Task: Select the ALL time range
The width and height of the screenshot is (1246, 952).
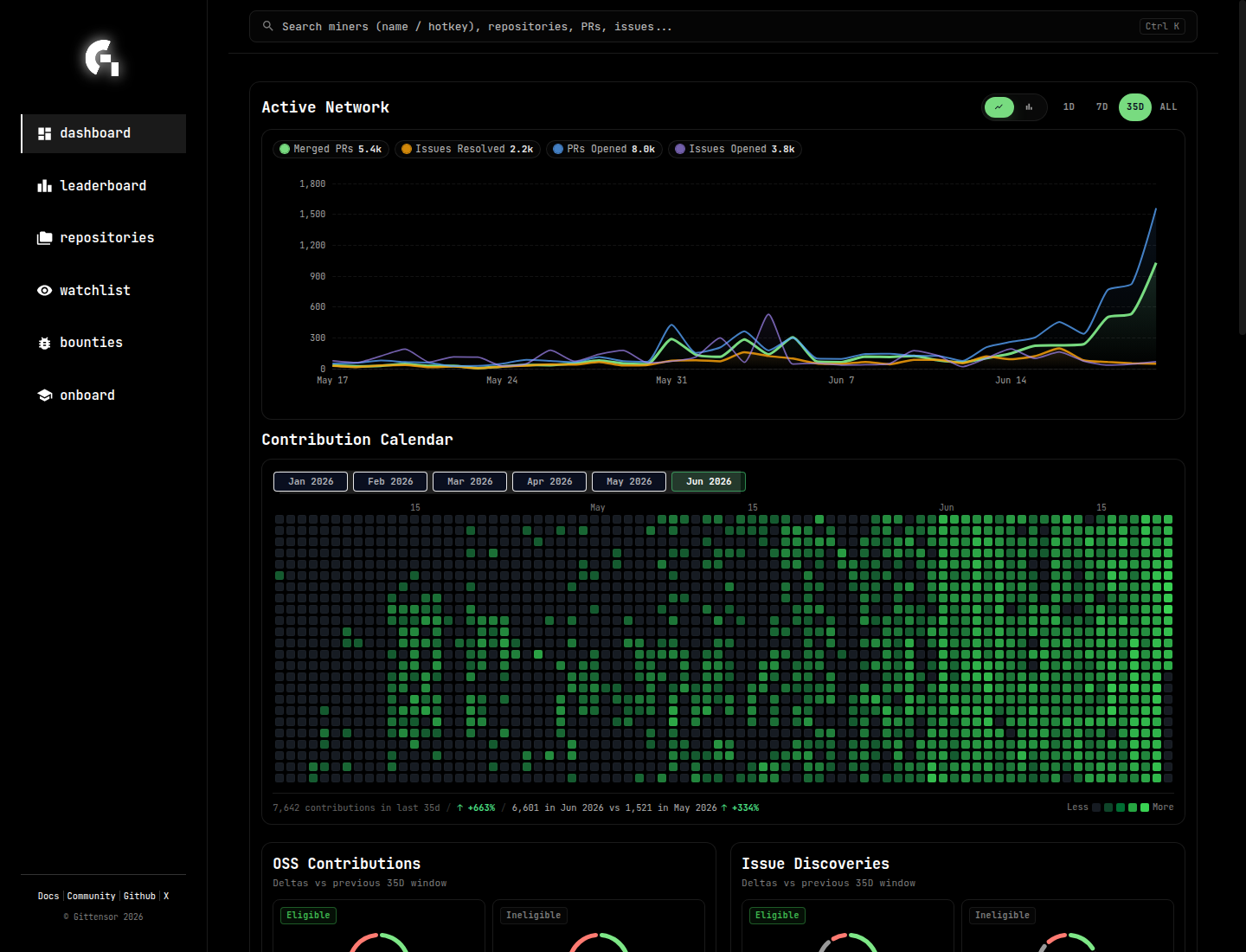Action: coord(1168,107)
